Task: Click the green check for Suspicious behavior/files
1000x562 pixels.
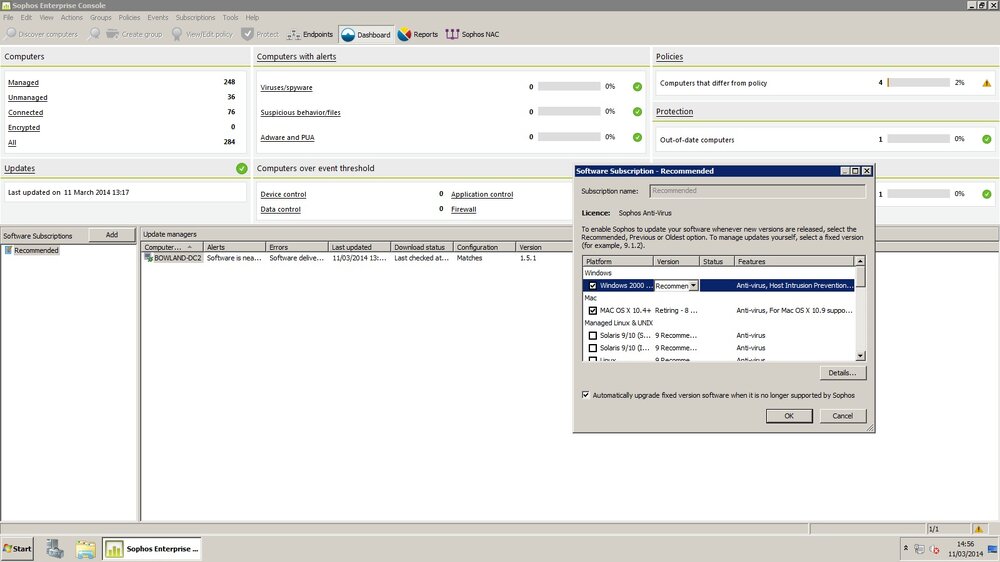Action: pyautogui.click(x=637, y=112)
